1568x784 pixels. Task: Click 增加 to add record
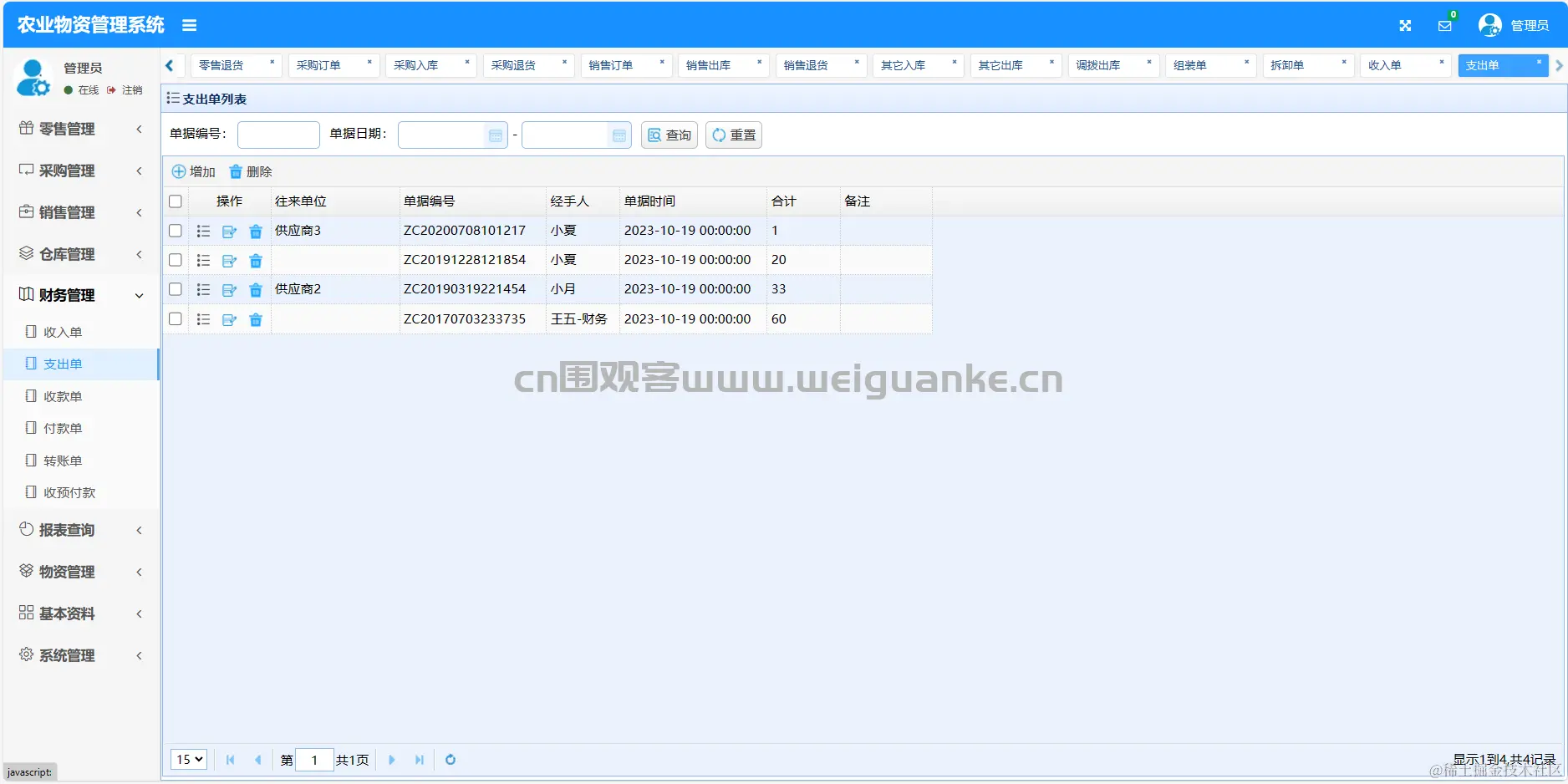[194, 171]
